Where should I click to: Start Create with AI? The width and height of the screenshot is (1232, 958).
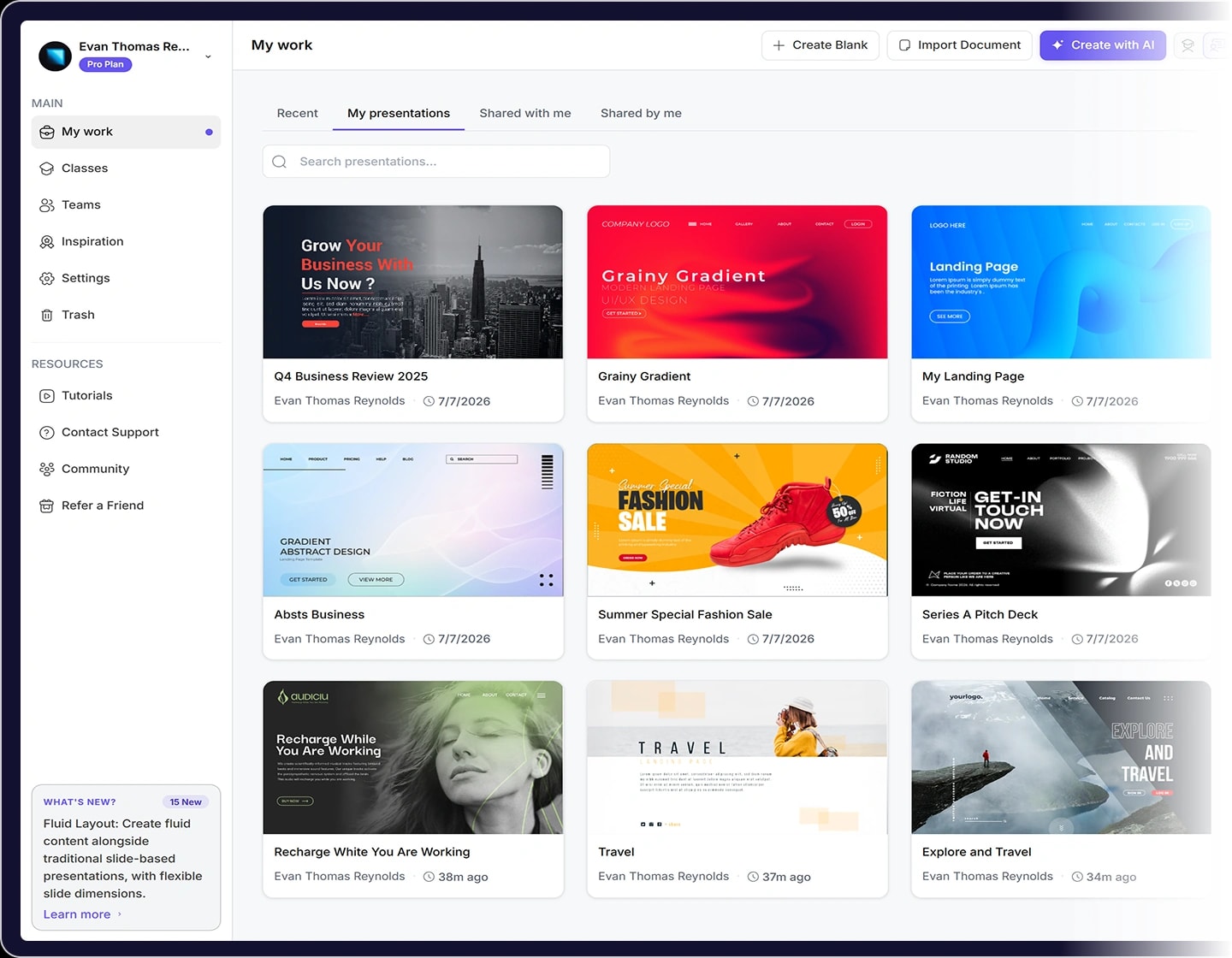click(x=1103, y=45)
